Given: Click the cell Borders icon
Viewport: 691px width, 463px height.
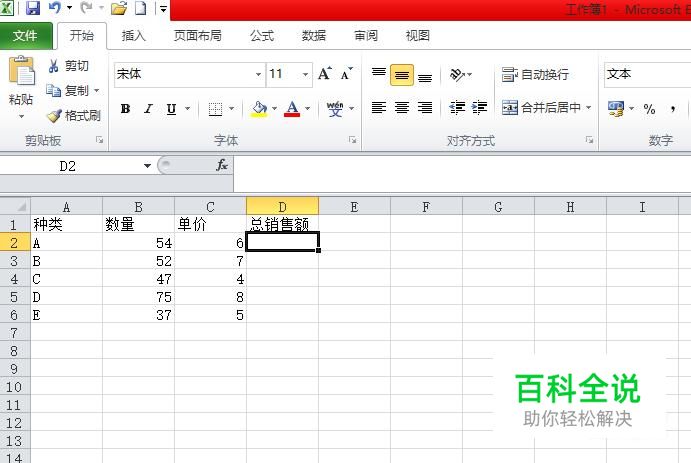Looking at the screenshot, I should point(215,109).
